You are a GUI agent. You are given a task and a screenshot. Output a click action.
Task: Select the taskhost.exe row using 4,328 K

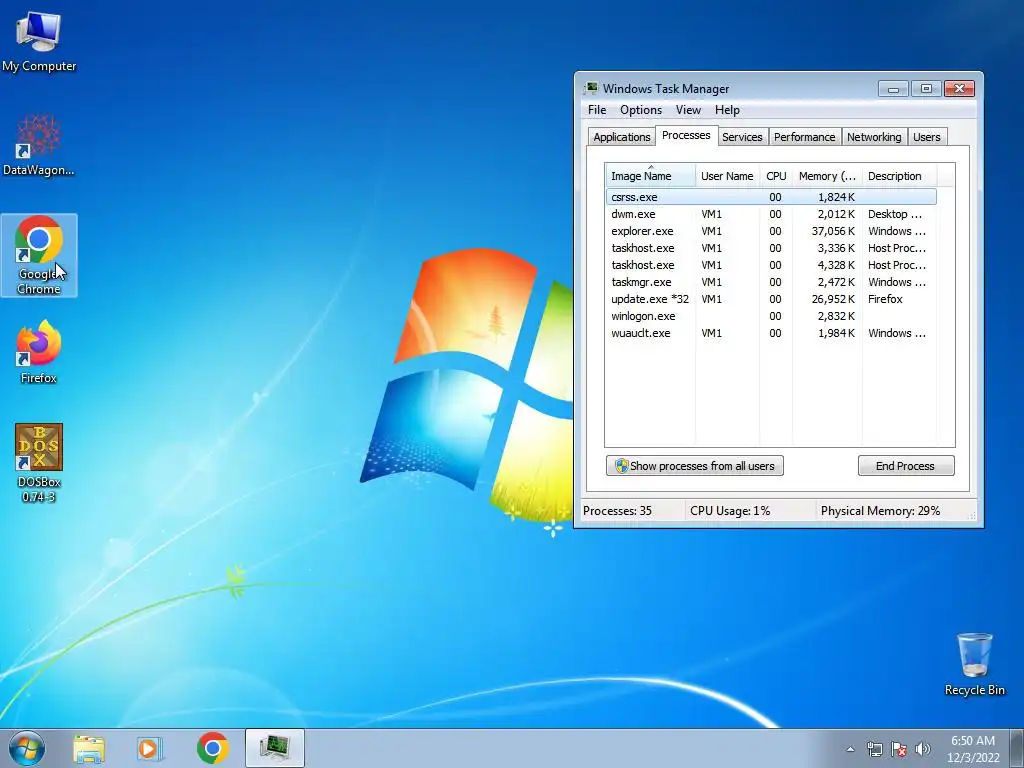coord(771,264)
